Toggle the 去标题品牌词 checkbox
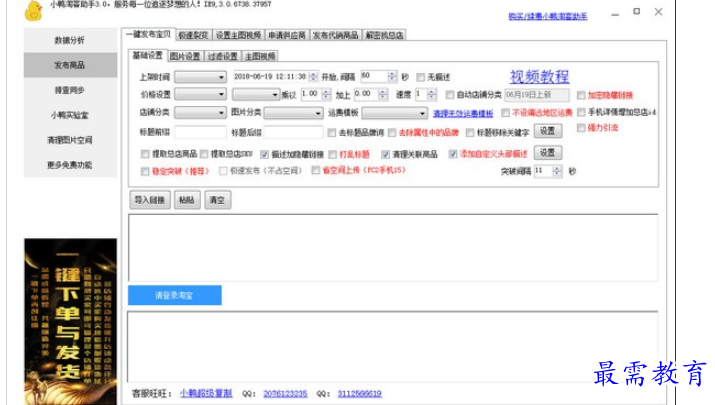 332,133
